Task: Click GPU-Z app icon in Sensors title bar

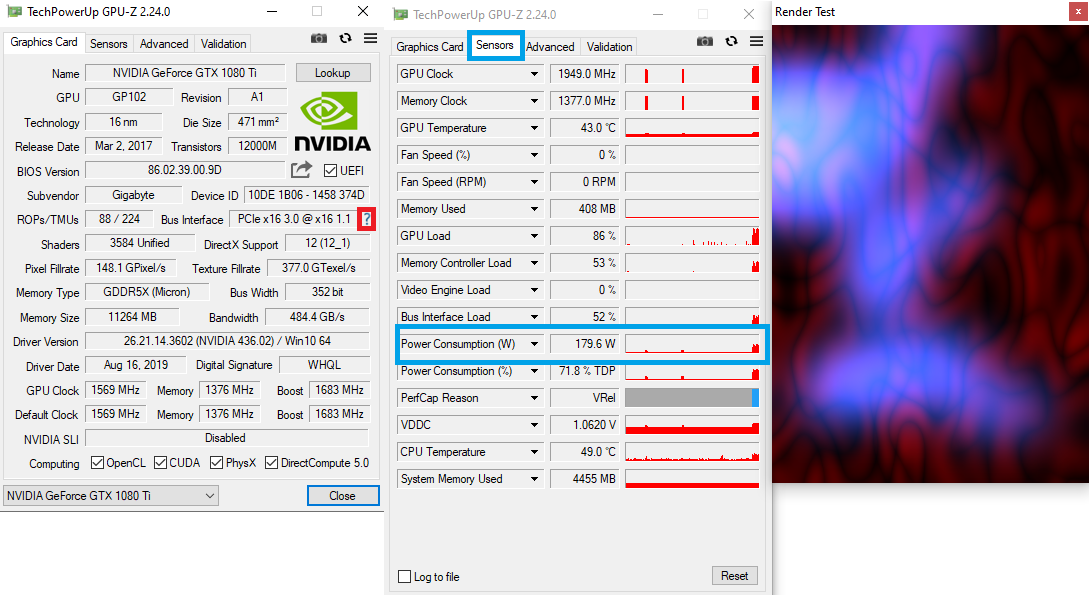Action: tap(400, 15)
